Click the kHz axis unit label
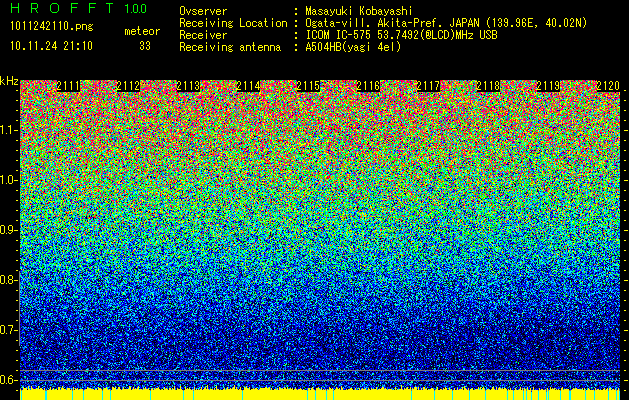This screenshot has height=400, width=629. pos(9,81)
